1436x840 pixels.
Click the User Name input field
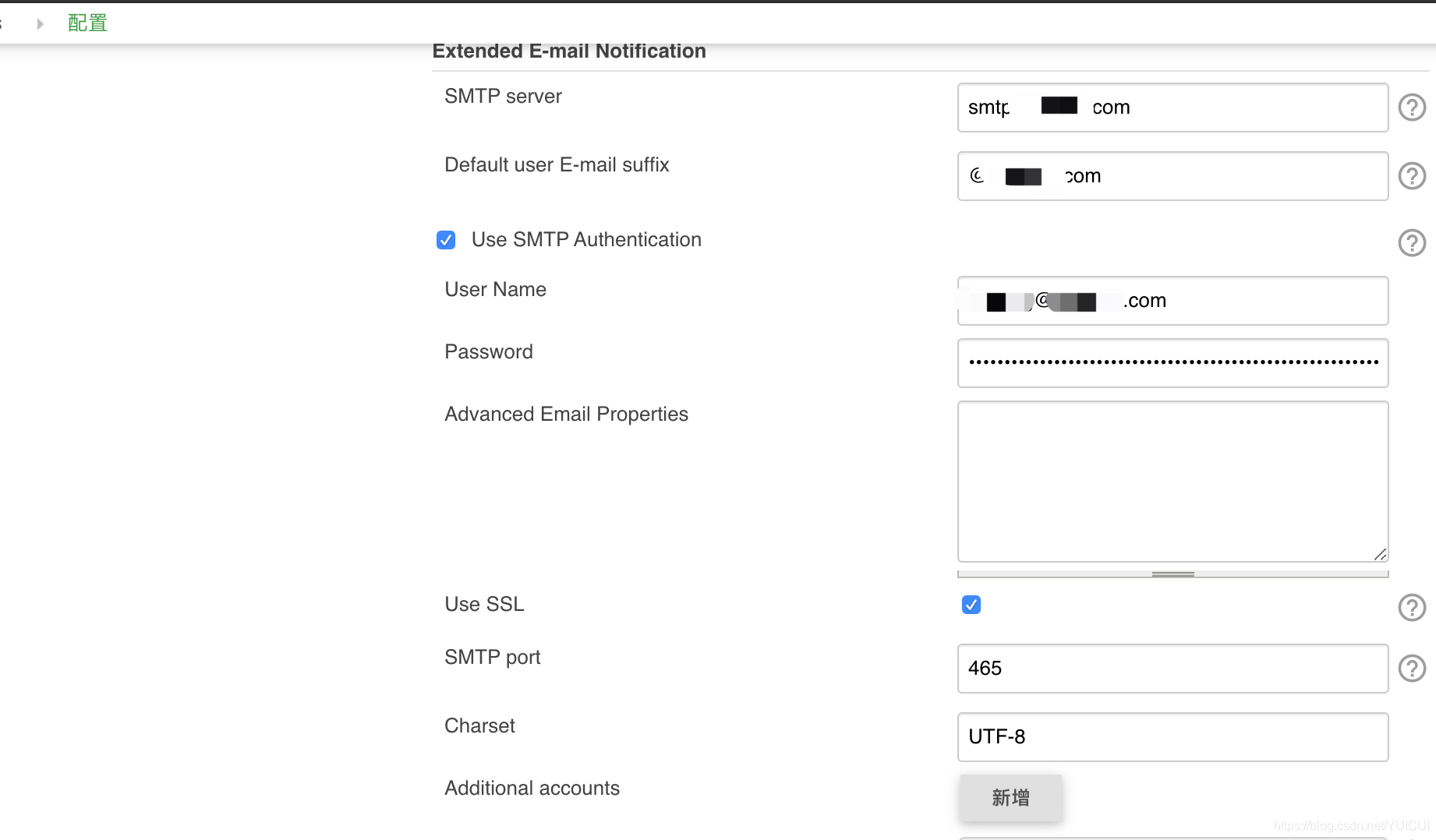[1172, 301]
